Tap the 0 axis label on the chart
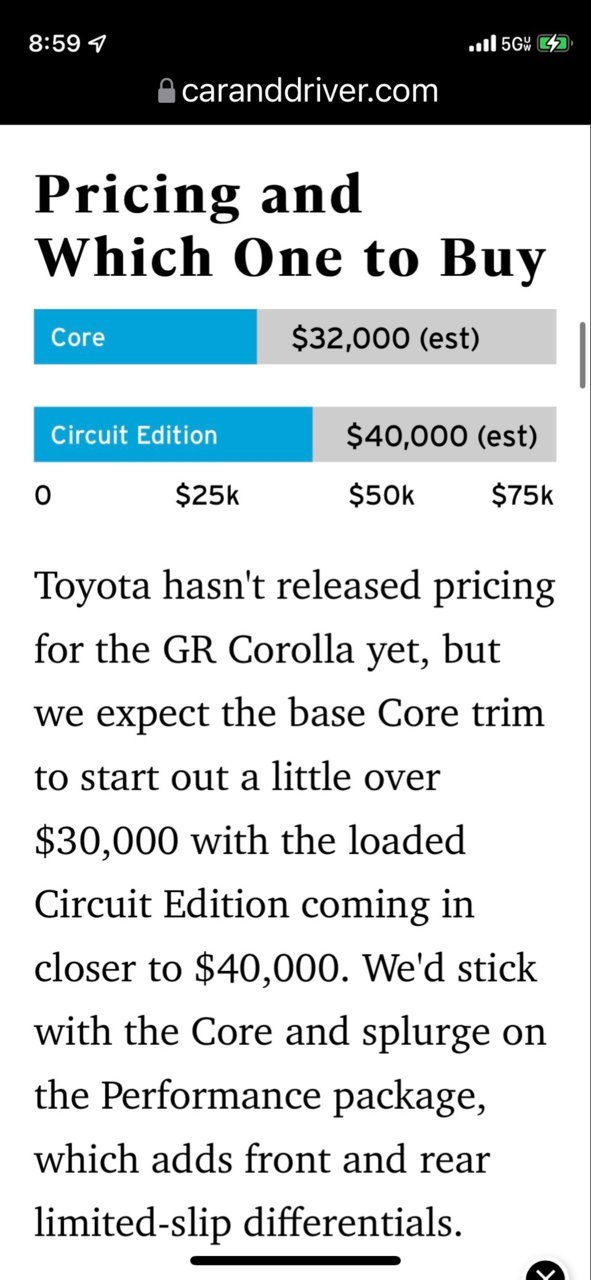Screen dimensions: 591x1280 tap(41, 496)
